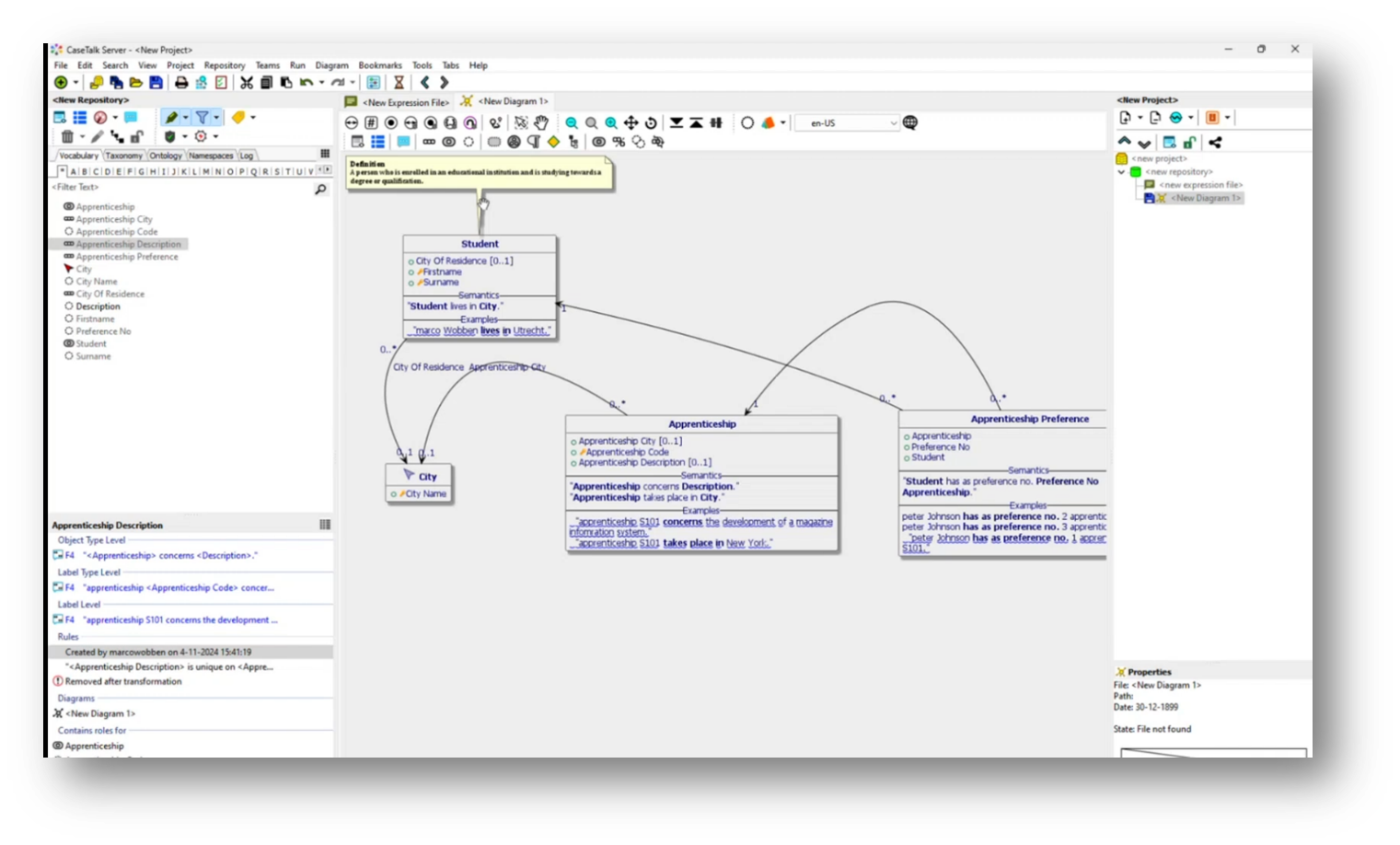This screenshot has width=1400, height=845.
Task: Click the hash (#) icon in diagram toolbar
Action: pos(371,122)
